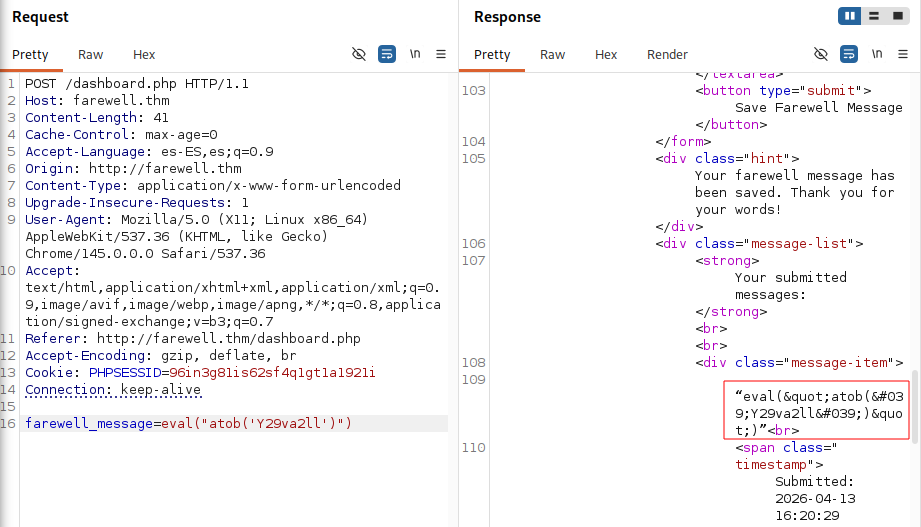This screenshot has width=921, height=527.
Task: Click the button type="submit" tag
Action: pyautogui.click(x=784, y=90)
